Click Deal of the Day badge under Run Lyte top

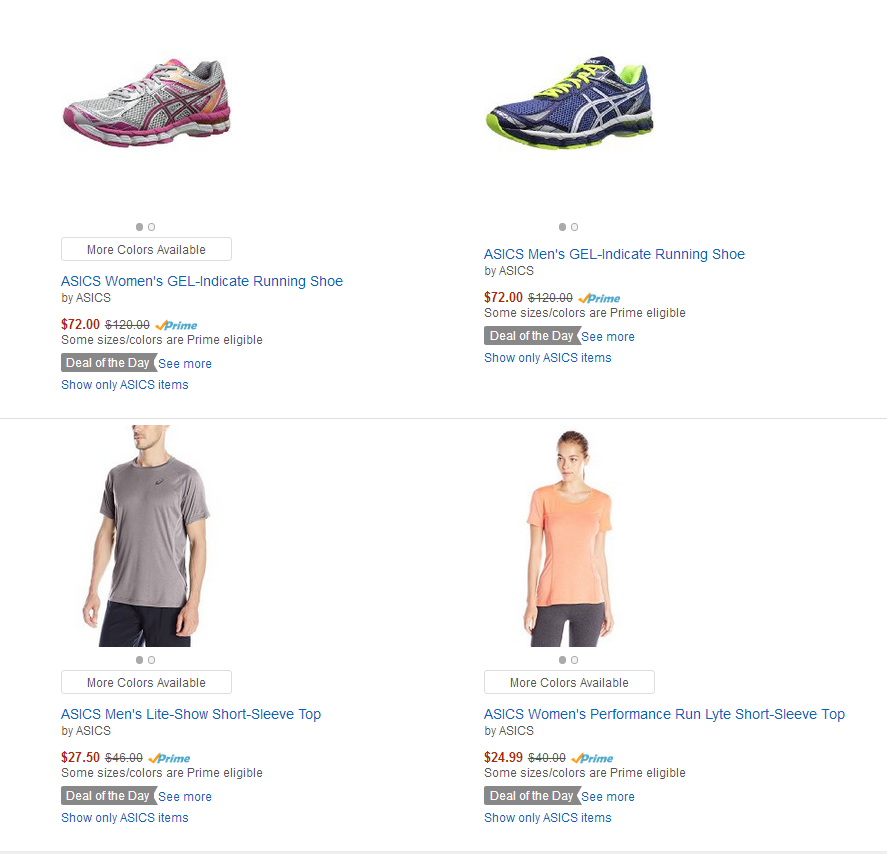pos(532,796)
